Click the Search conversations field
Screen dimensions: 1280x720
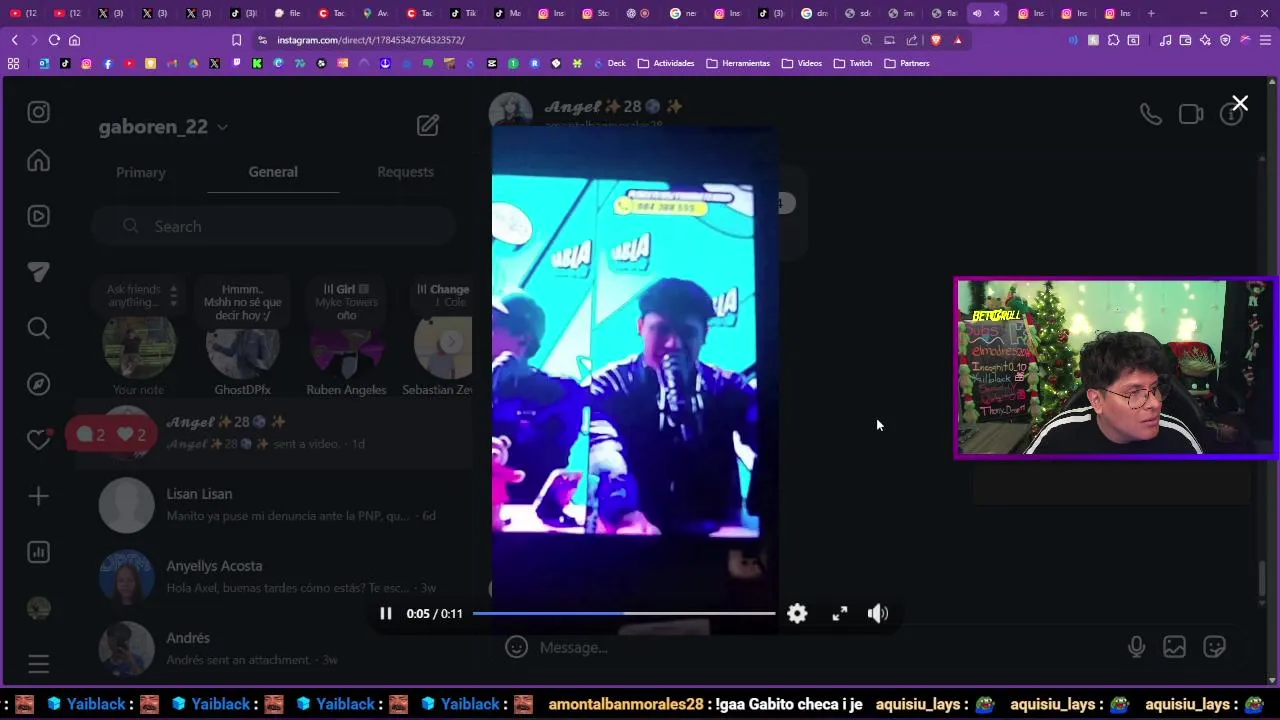275,227
